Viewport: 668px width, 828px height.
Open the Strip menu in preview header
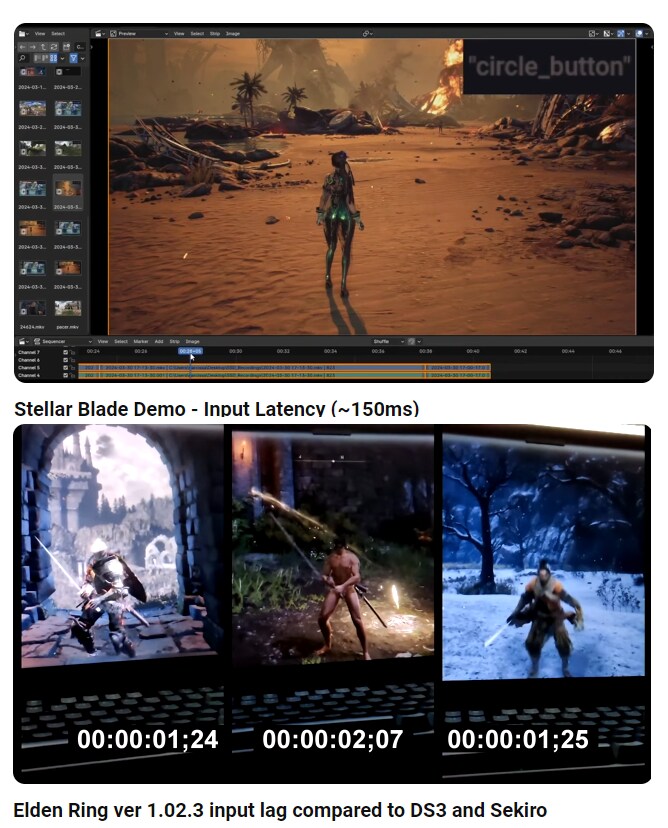point(214,33)
